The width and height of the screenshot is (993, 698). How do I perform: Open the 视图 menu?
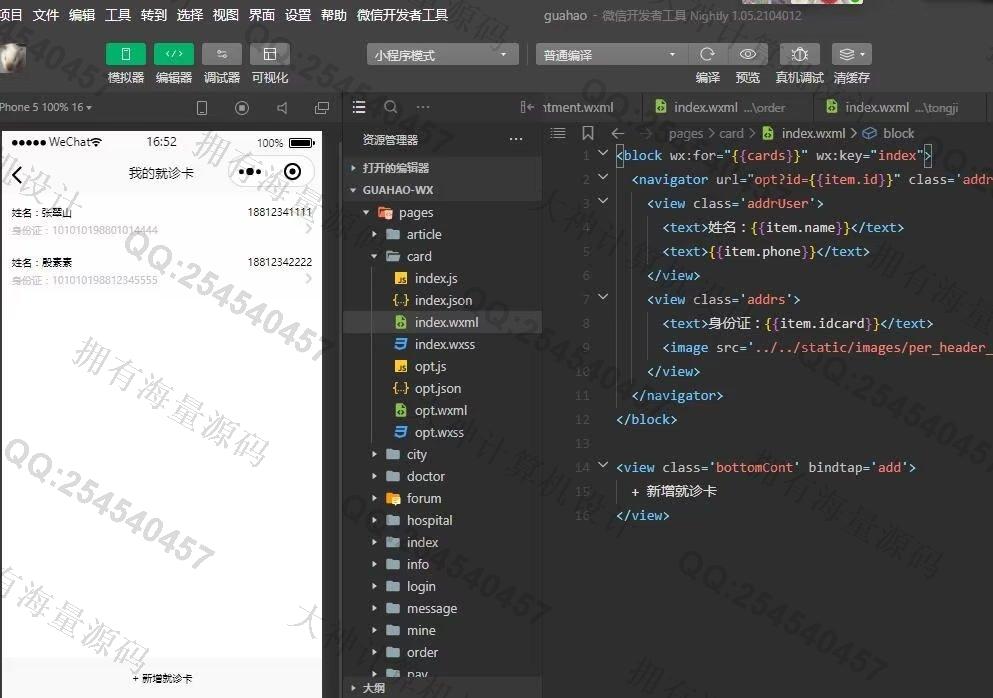225,15
